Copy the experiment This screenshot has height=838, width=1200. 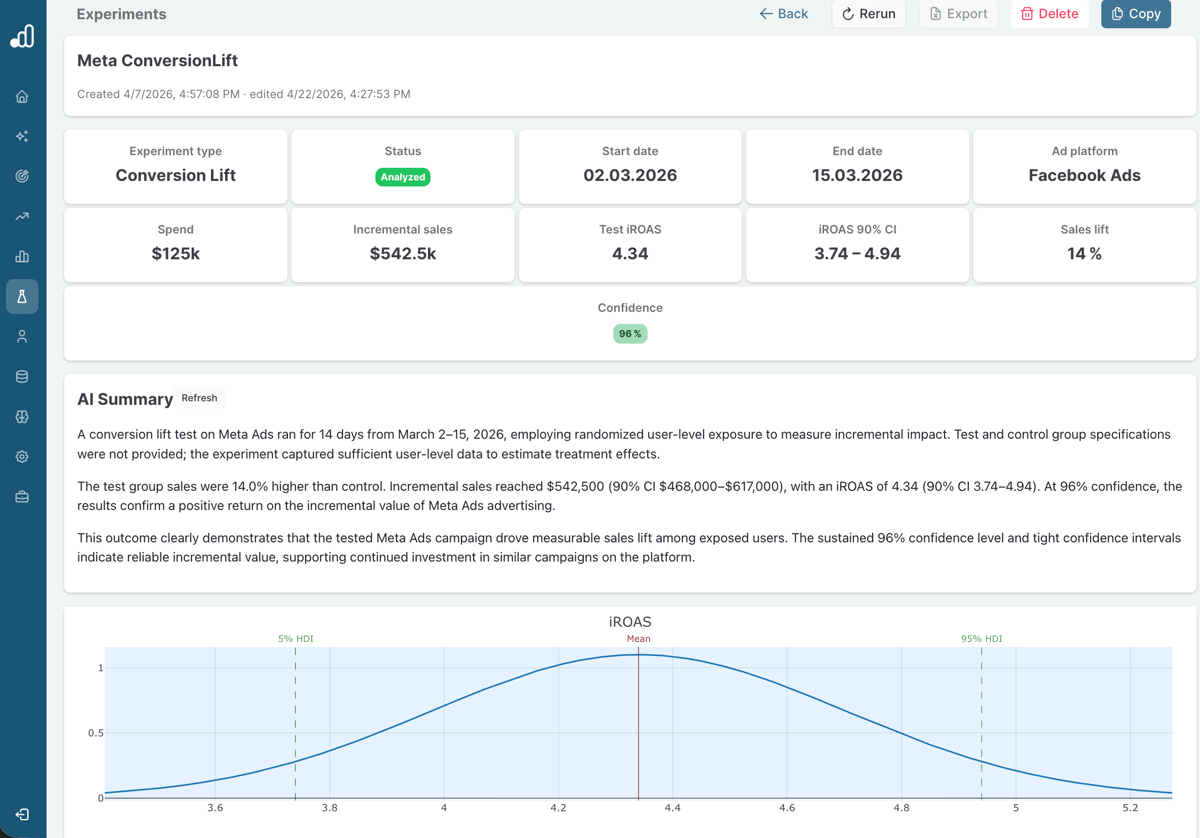(x=1136, y=14)
